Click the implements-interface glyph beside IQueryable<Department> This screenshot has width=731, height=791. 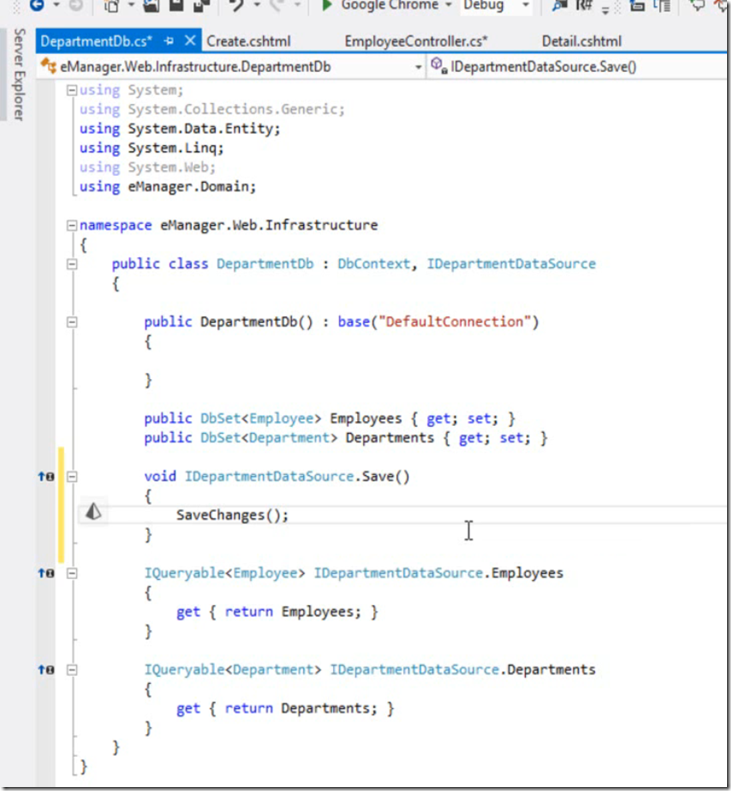coord(46,669)
